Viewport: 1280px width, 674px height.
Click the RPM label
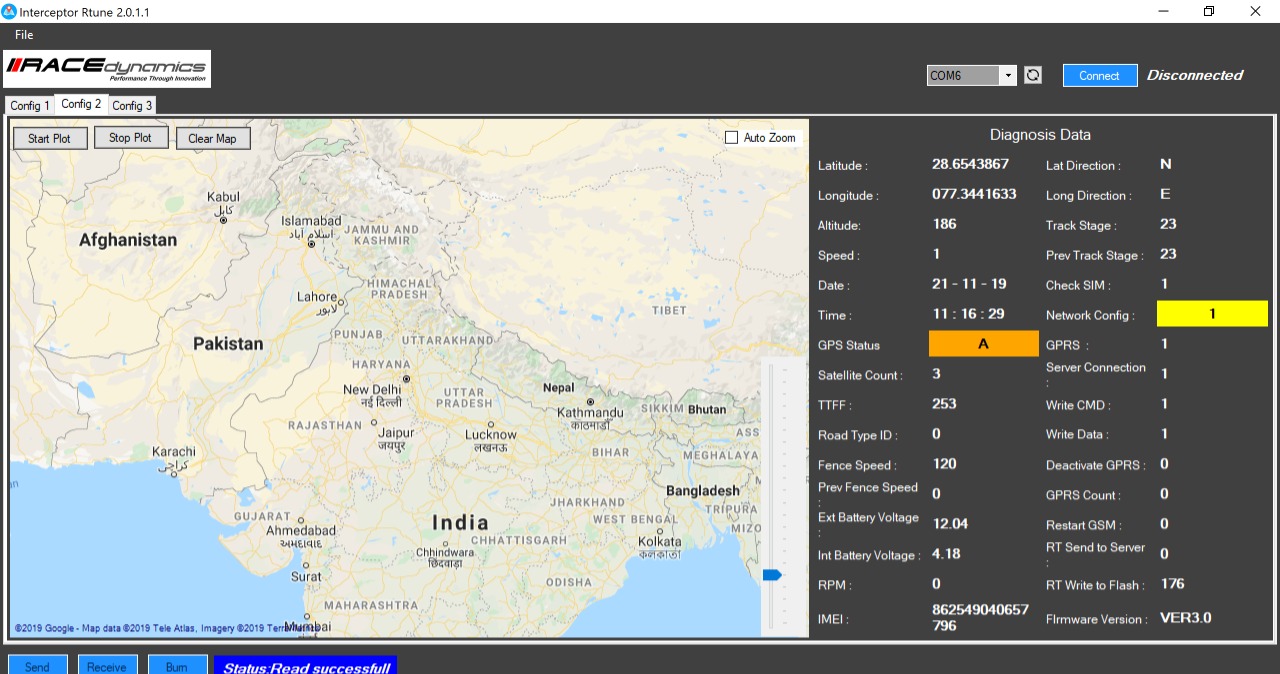coord(835,585)
